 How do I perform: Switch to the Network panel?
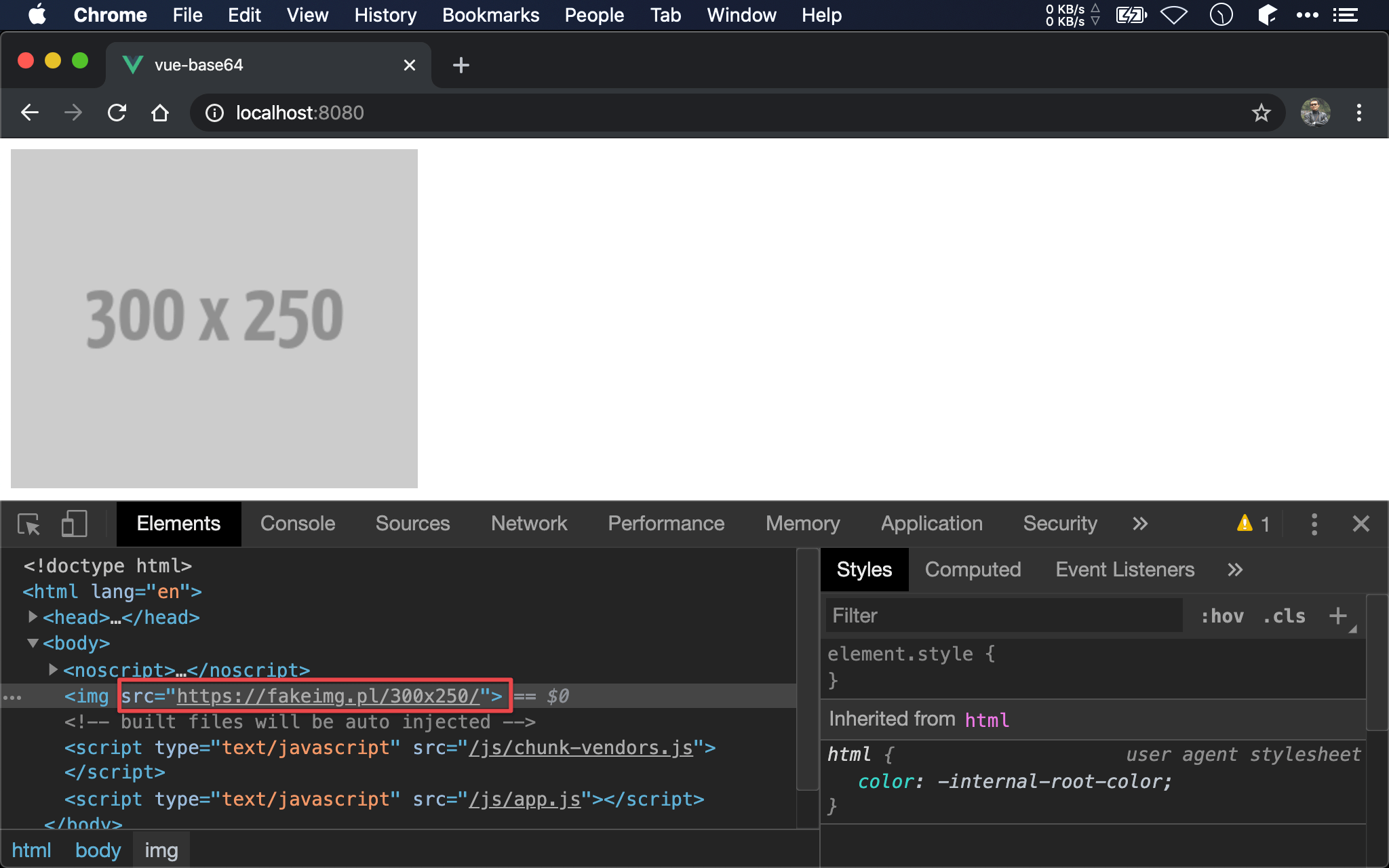(x=529, y=524)
